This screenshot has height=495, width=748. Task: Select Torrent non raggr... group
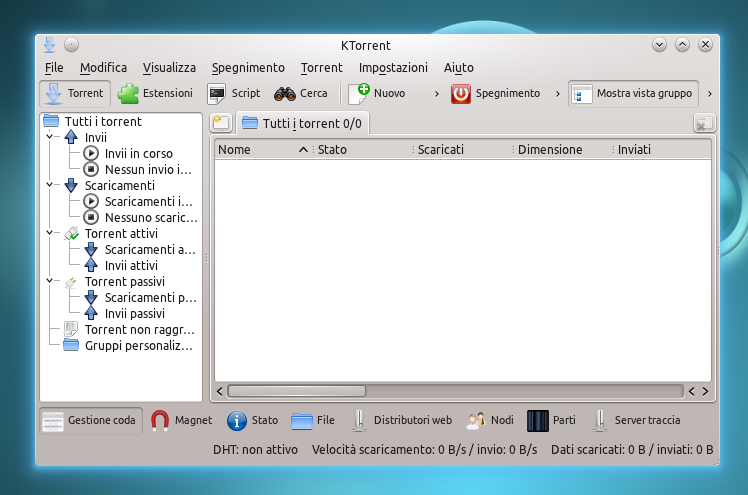(x=139, y=330)
